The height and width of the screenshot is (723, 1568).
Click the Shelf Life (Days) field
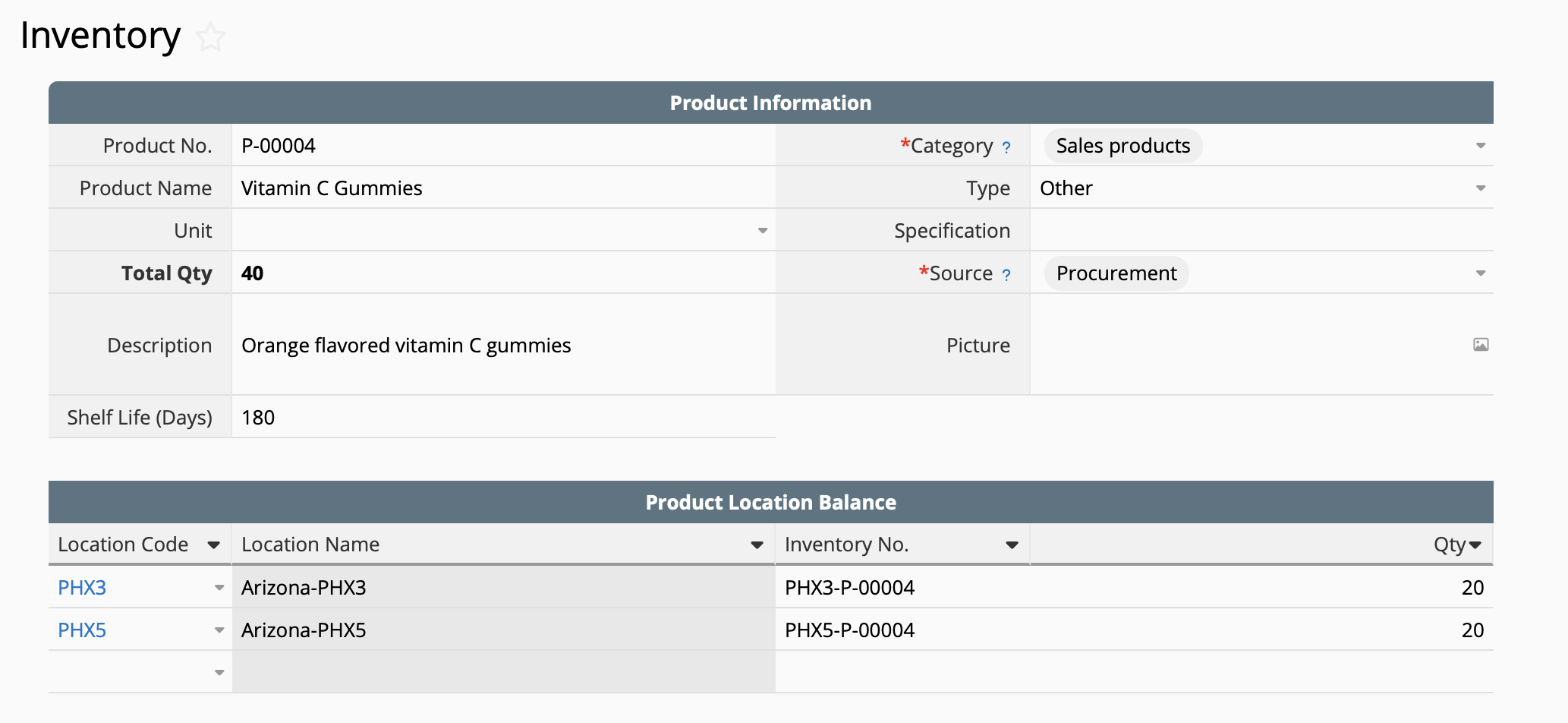click(501, 418)
